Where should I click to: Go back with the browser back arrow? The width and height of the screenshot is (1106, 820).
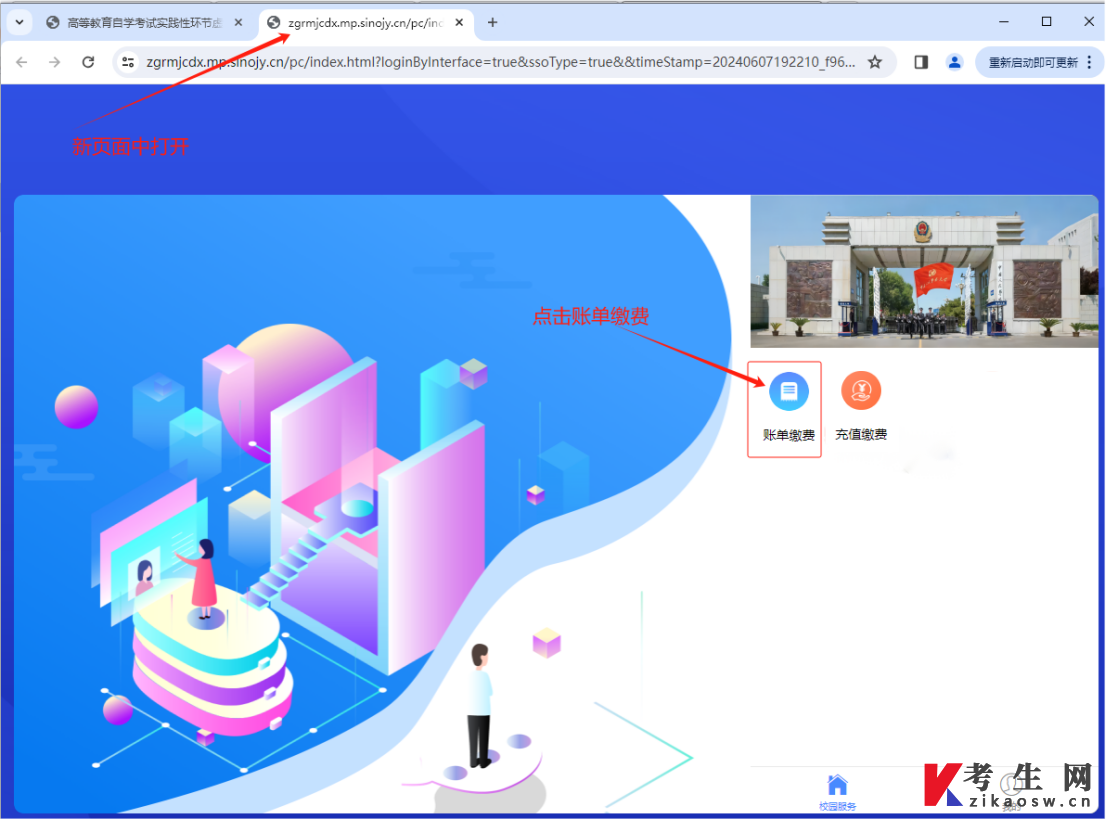[x=22, y=62]
